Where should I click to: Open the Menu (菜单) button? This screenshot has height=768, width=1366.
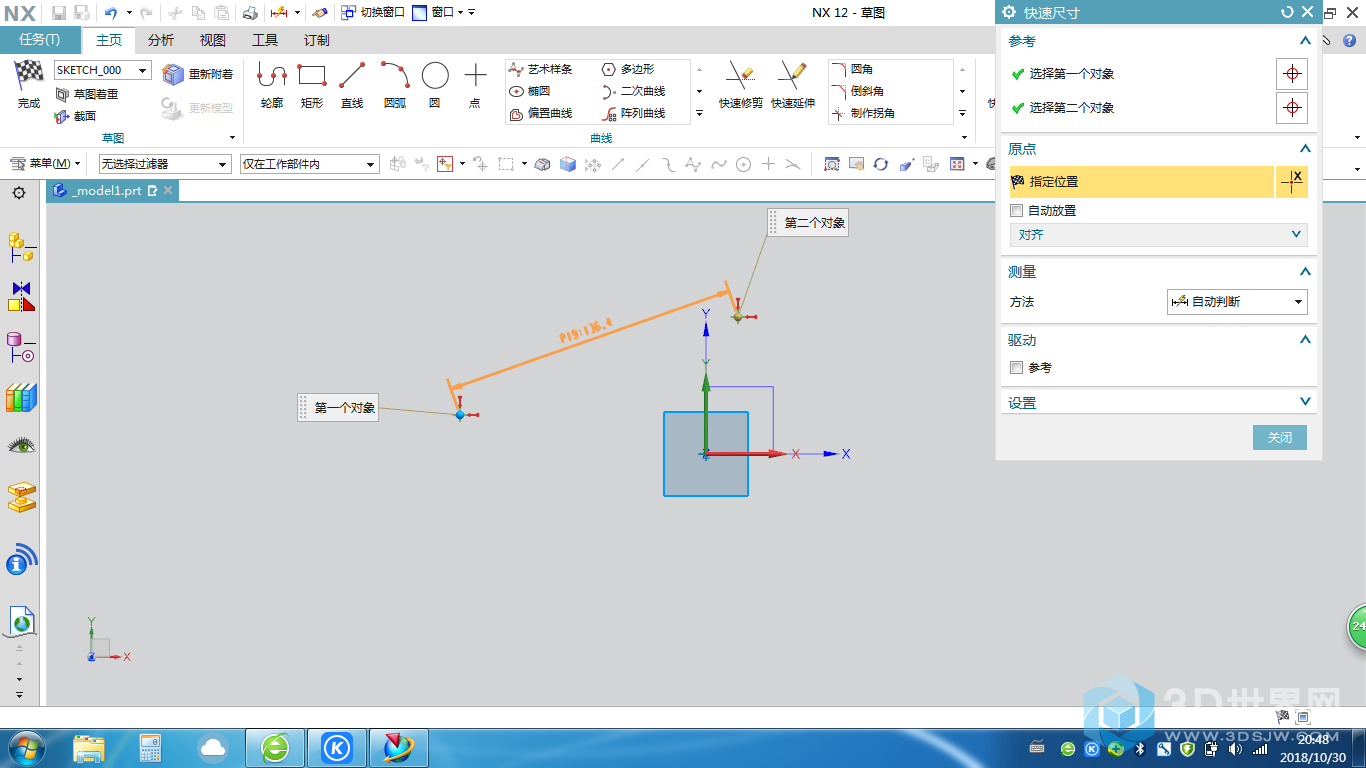pyautogui.click(x=45, y=164)
